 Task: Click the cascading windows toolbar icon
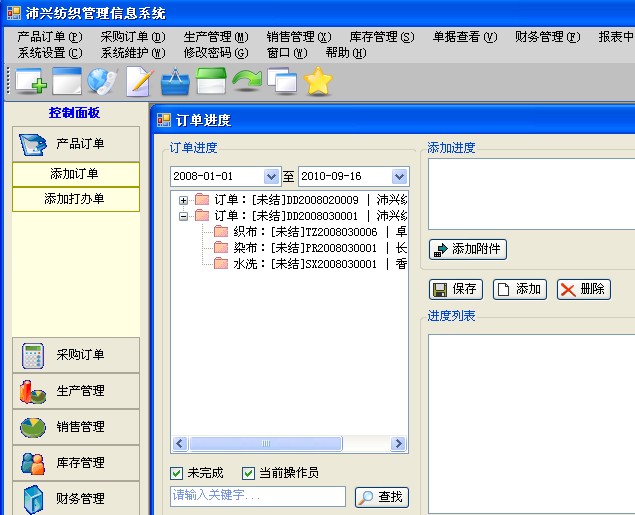click(282, 81)
